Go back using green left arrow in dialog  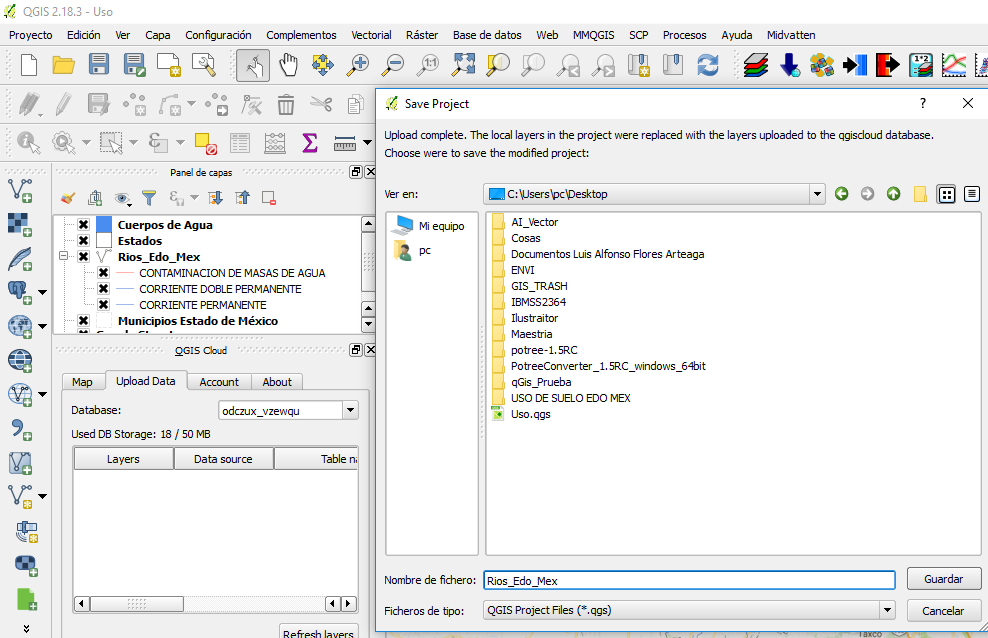click(841, 194)
